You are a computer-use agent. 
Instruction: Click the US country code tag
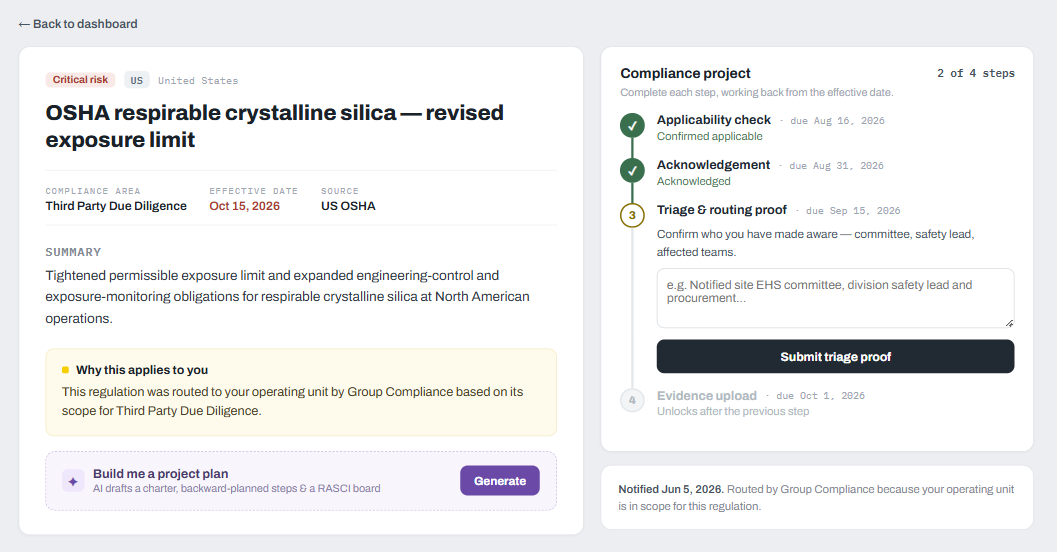coord(137,80)
